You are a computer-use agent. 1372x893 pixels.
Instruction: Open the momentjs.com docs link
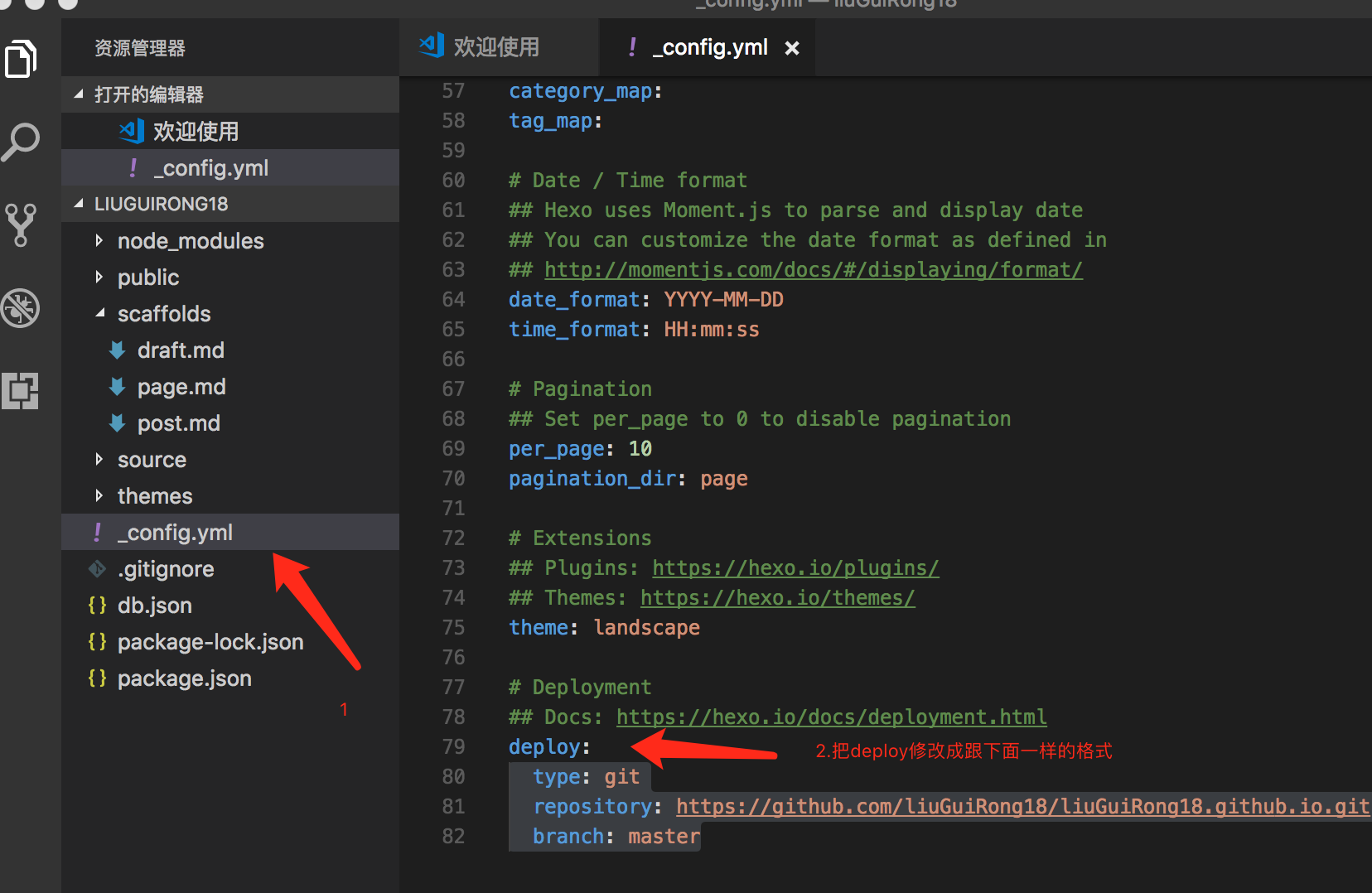point(813,270)
